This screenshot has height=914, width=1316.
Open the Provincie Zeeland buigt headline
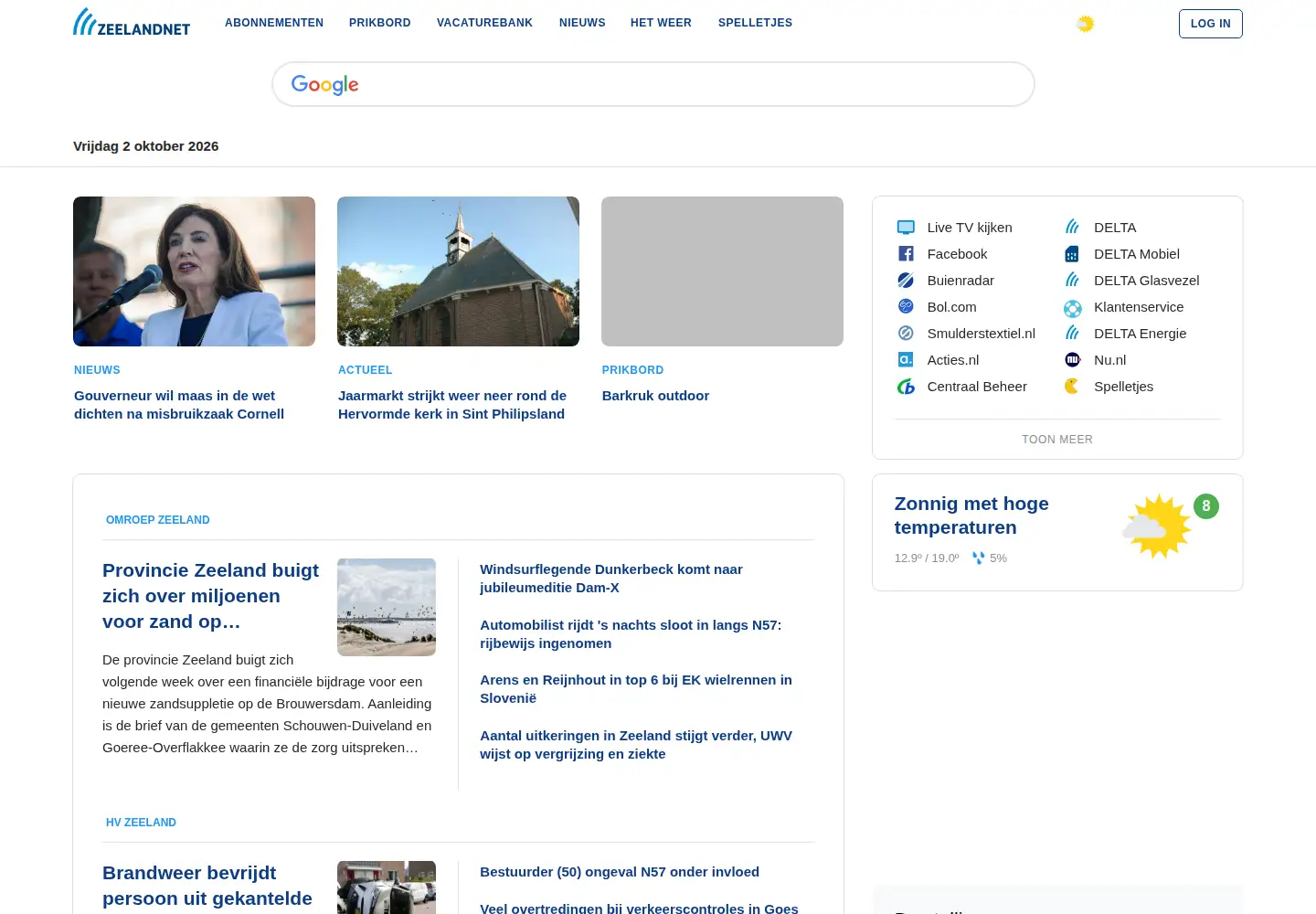pos(211,596)
